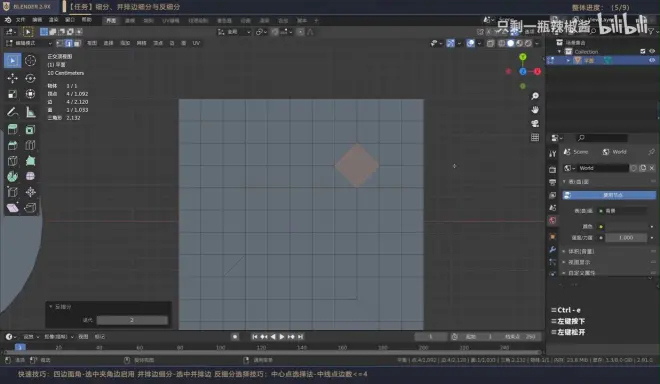Select the Poly Build tool

click(x=30, y=161)
